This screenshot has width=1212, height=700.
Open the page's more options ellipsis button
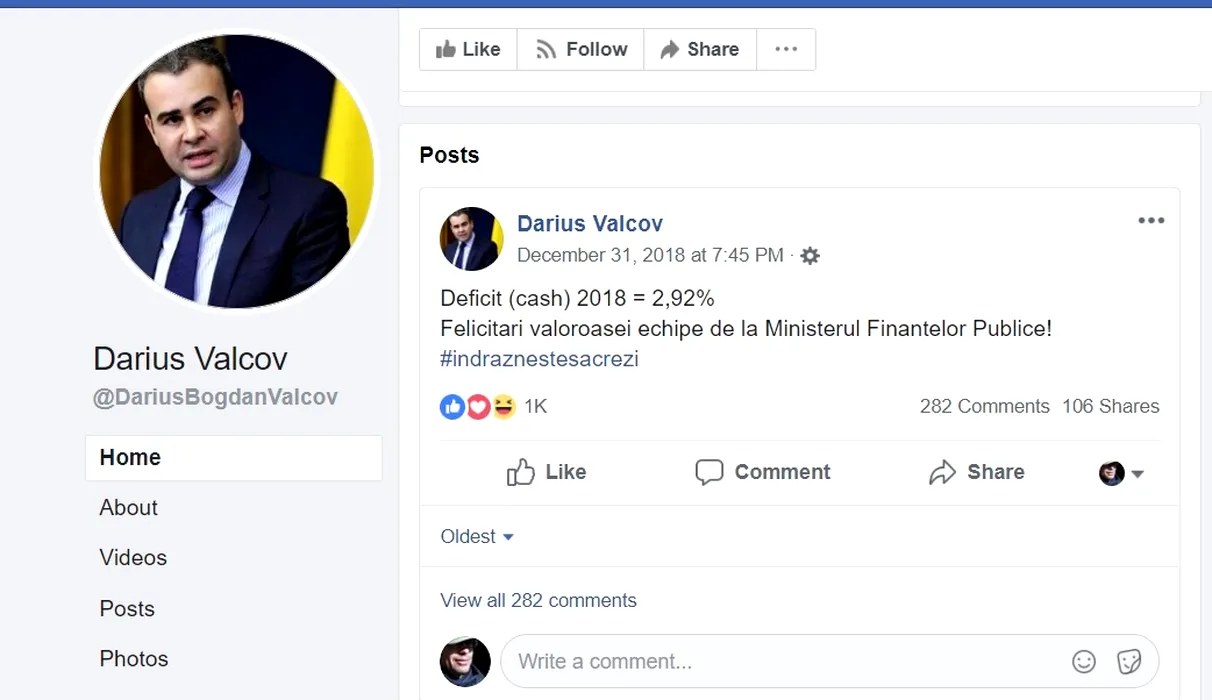(x=786, y=49)
